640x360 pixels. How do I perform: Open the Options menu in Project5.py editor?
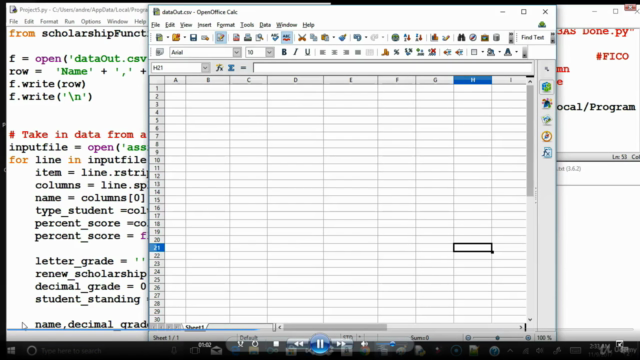click(91, 21)
